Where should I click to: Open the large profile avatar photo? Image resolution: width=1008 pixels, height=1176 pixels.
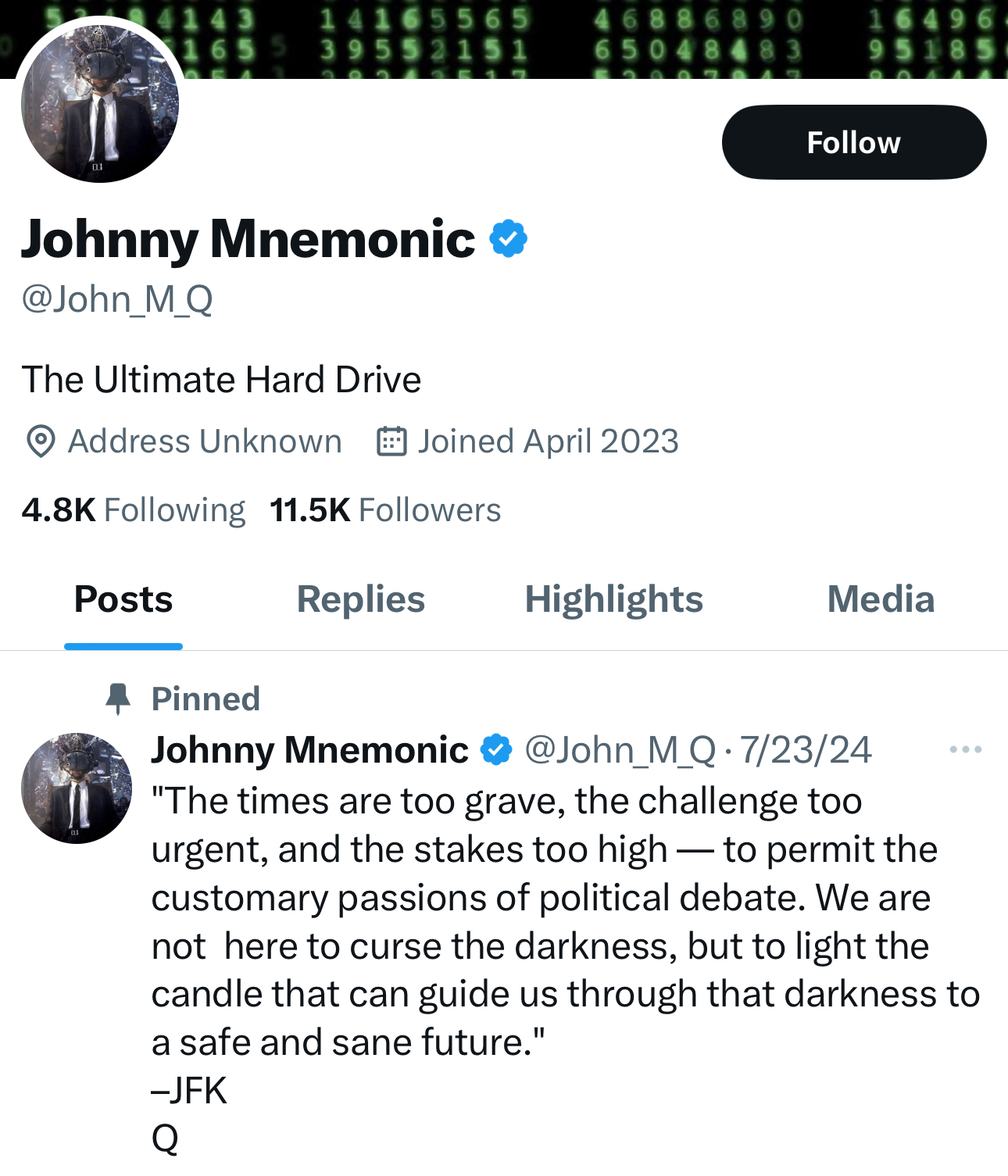pyautogui.click(x=100, y=104)
